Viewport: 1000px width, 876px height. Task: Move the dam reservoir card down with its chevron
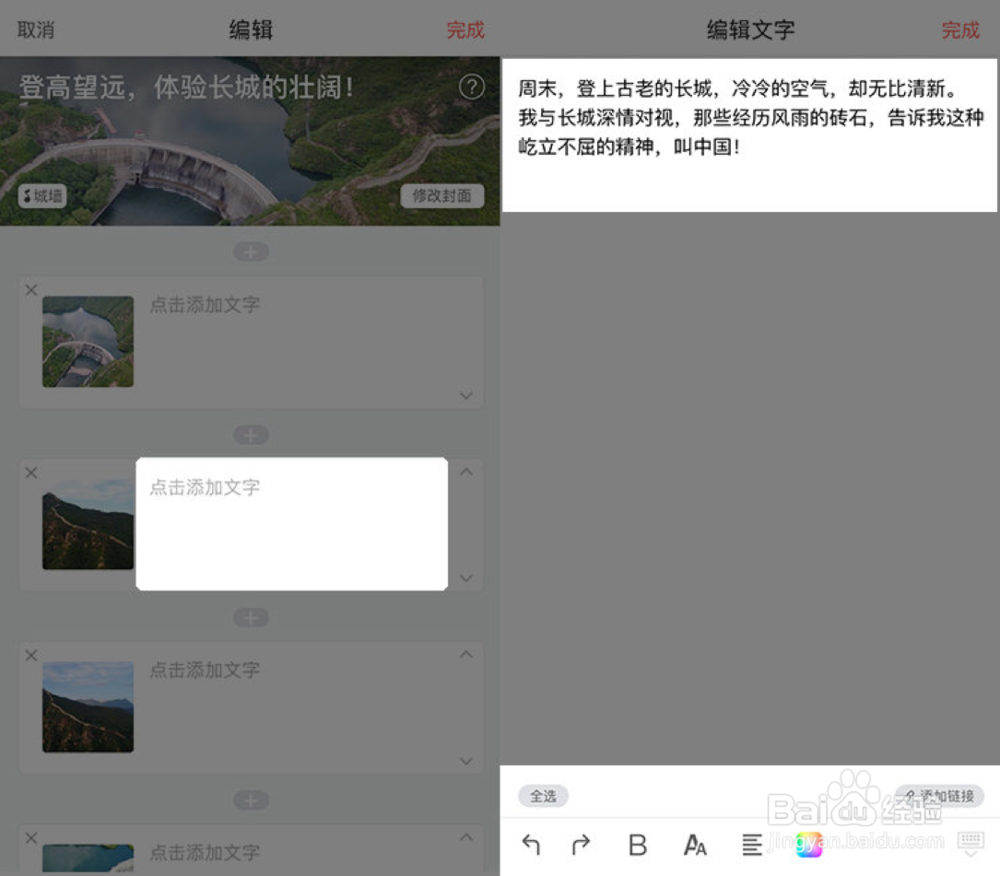point(466,395)
